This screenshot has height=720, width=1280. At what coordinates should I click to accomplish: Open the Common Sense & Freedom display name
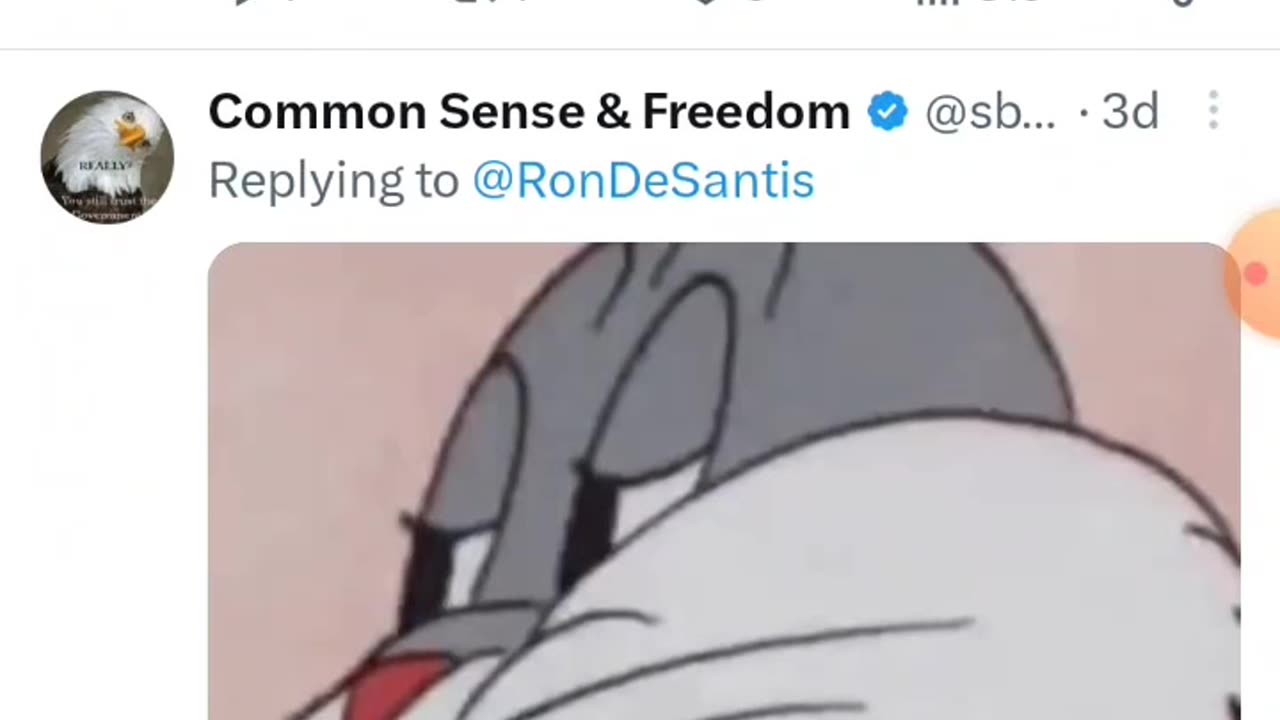pos(529,112)
